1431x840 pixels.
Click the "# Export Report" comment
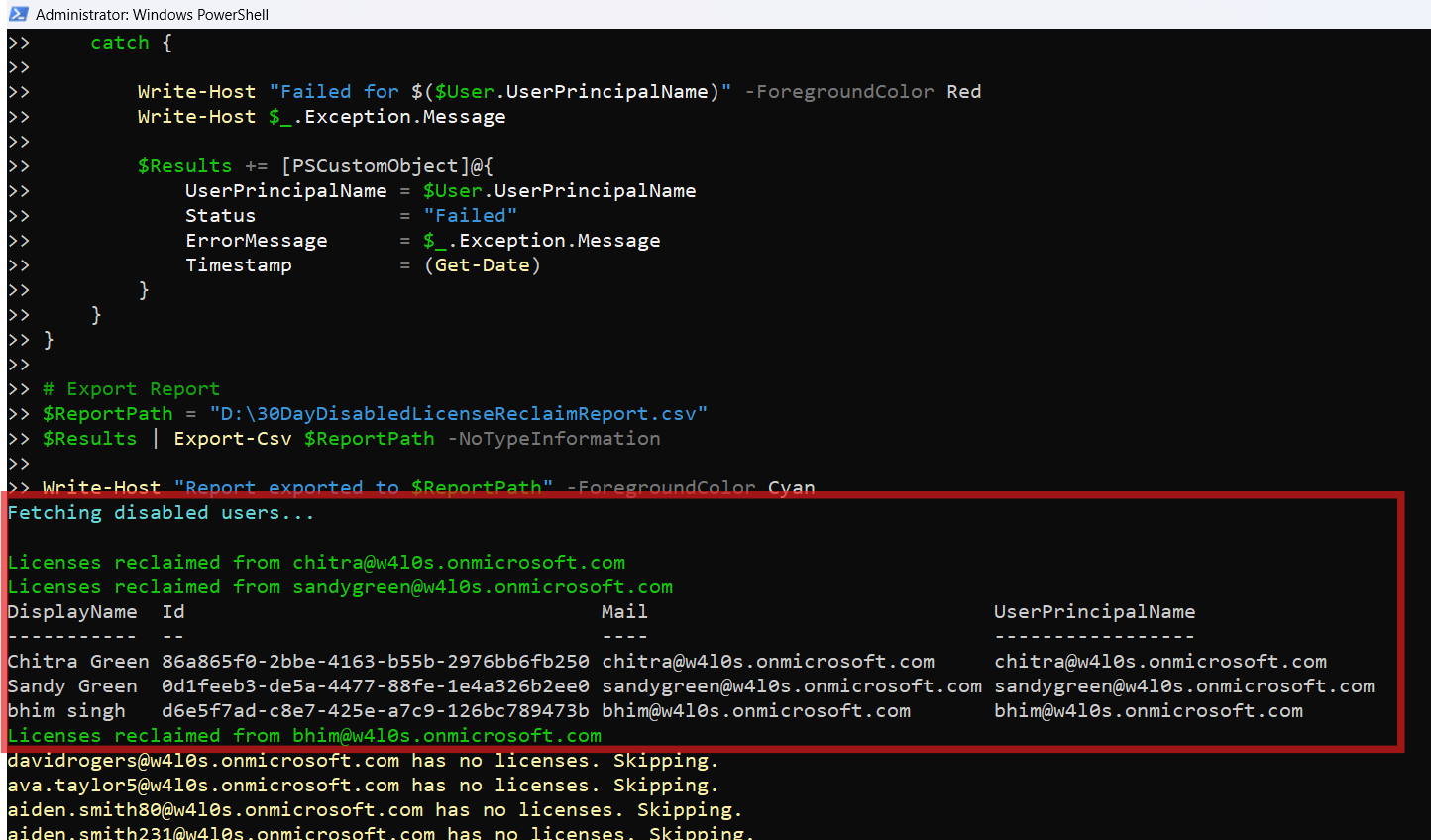coord(131,389)
